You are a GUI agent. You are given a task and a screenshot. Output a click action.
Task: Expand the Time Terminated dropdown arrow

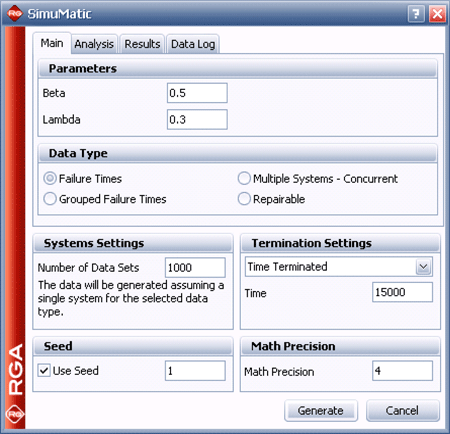pos(424,267)
